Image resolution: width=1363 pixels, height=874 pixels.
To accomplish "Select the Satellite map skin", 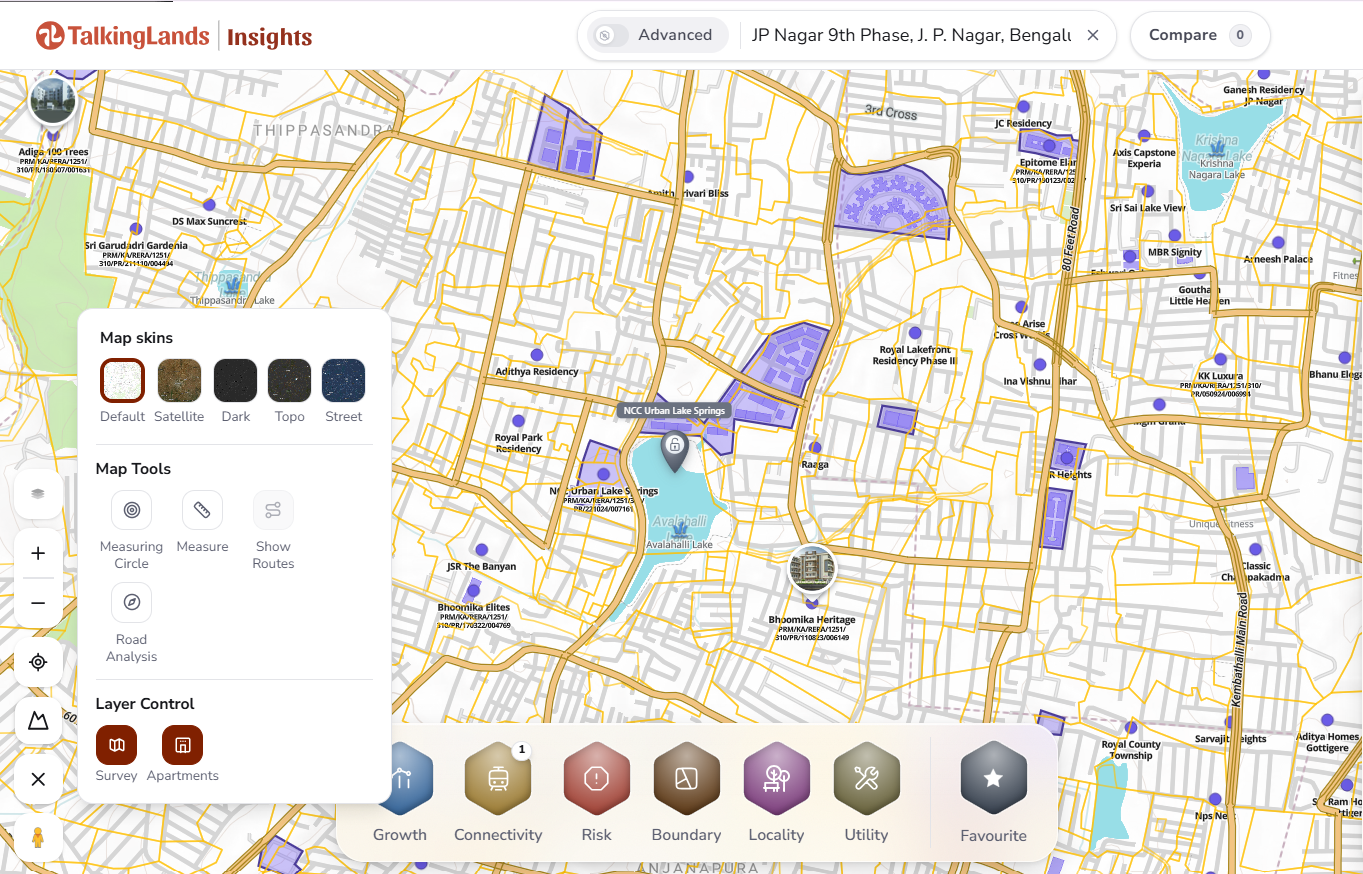I will click(180, 380).
